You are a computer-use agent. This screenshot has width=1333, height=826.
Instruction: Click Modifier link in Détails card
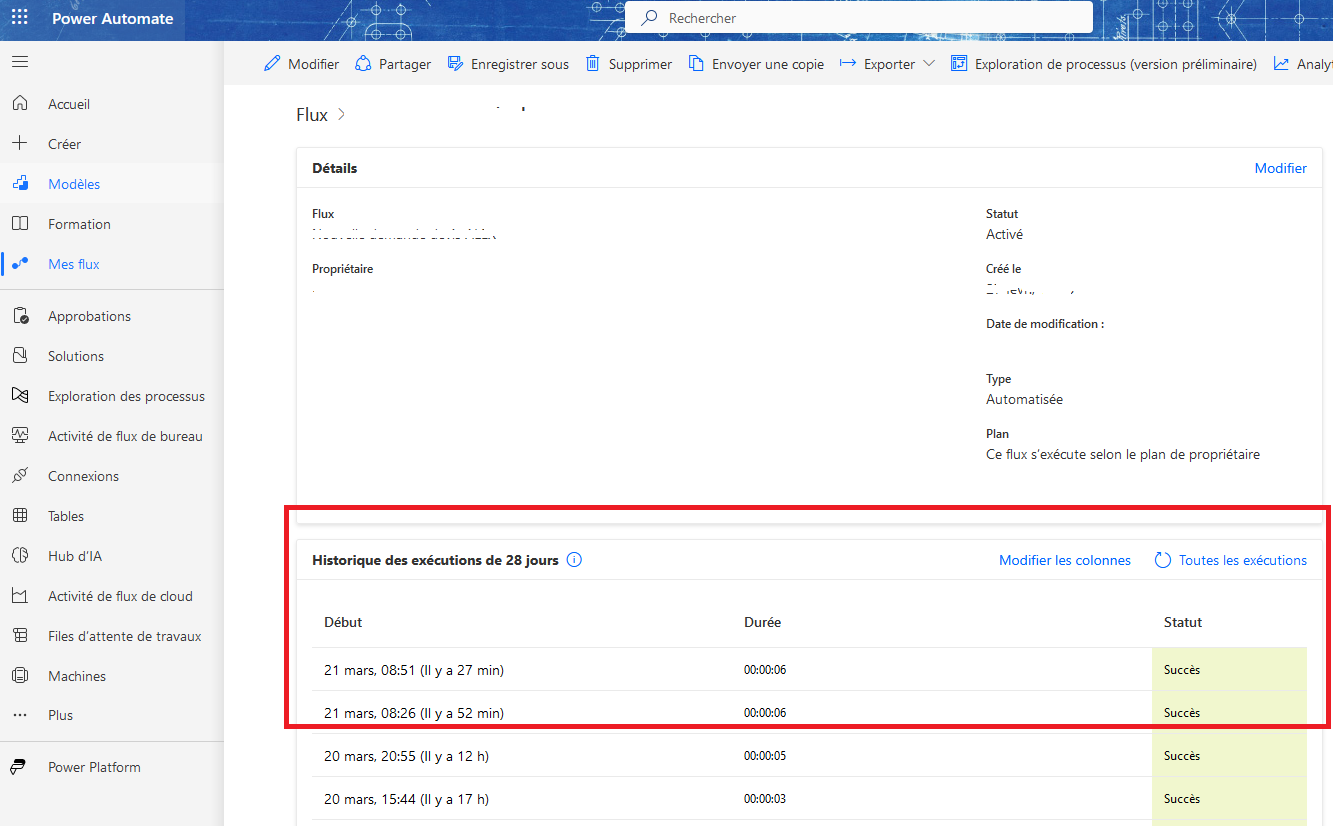pos(1281,168)
